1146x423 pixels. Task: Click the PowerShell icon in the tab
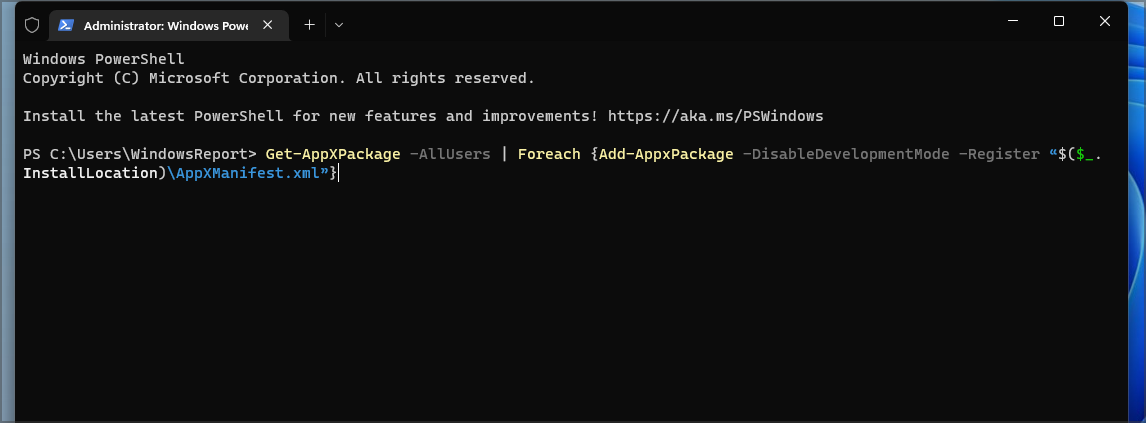65,24
